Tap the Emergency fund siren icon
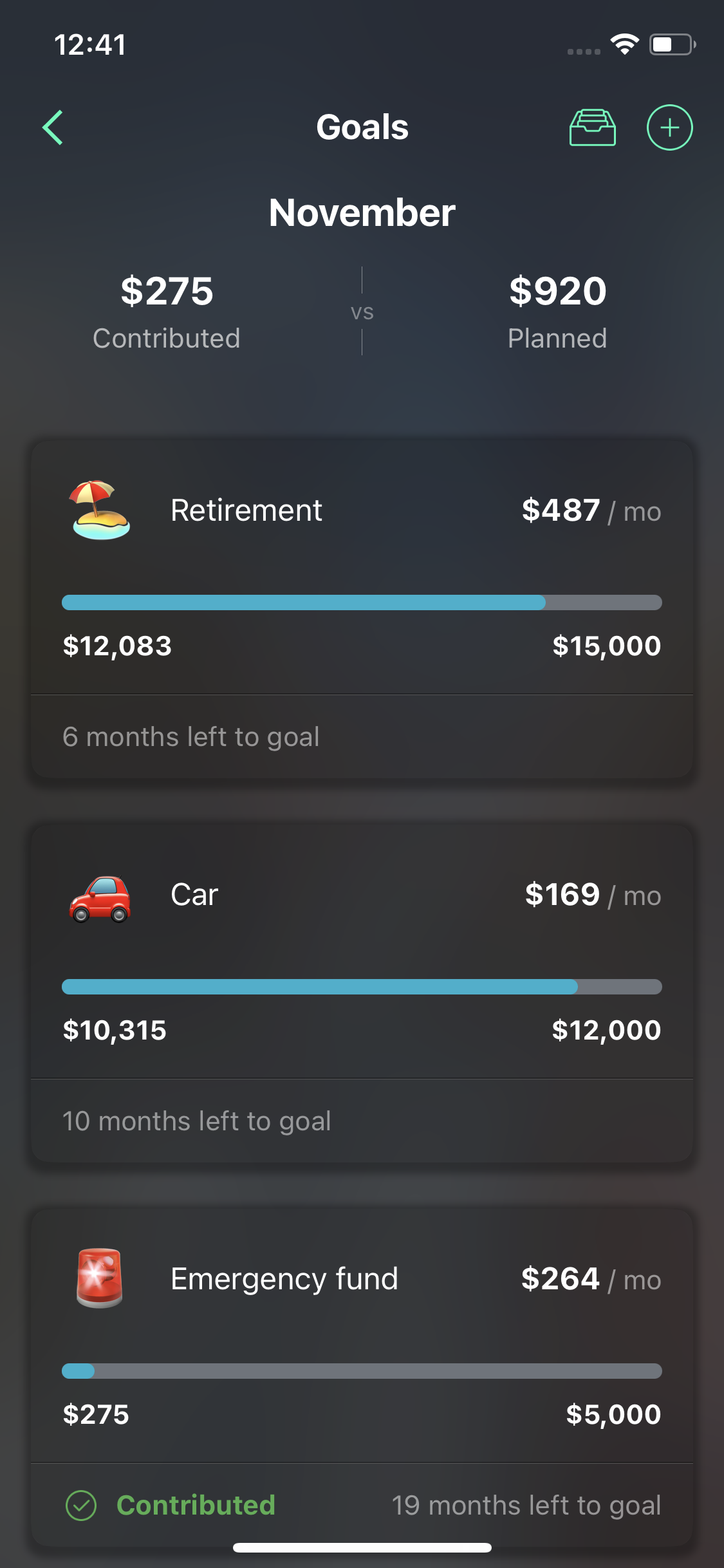This screenshot has width=724, height=1568. point(99,1278)
